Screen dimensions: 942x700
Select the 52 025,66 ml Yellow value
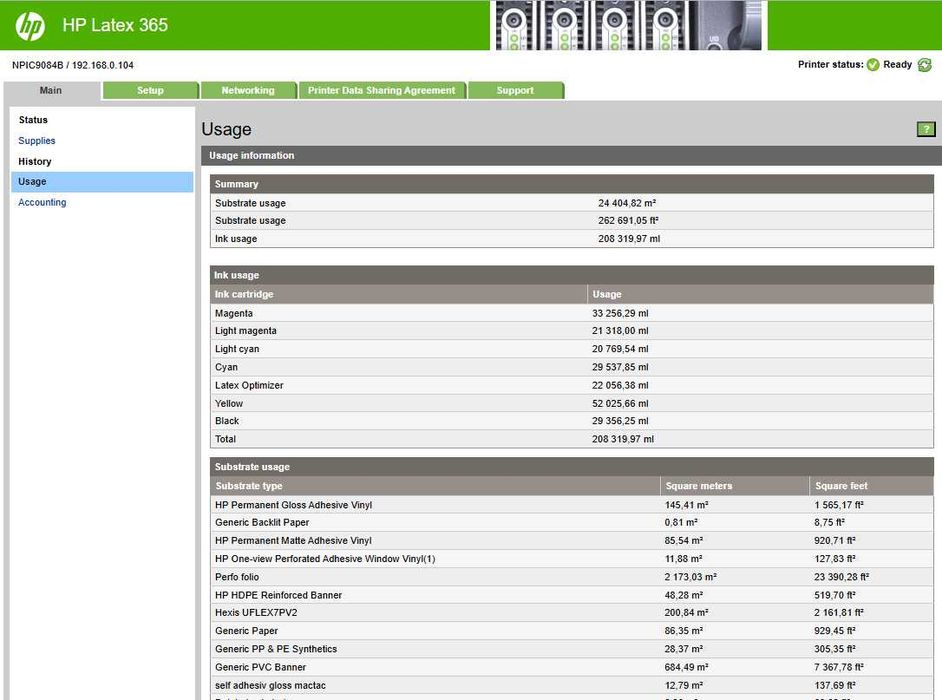click(x=620, y=403)
